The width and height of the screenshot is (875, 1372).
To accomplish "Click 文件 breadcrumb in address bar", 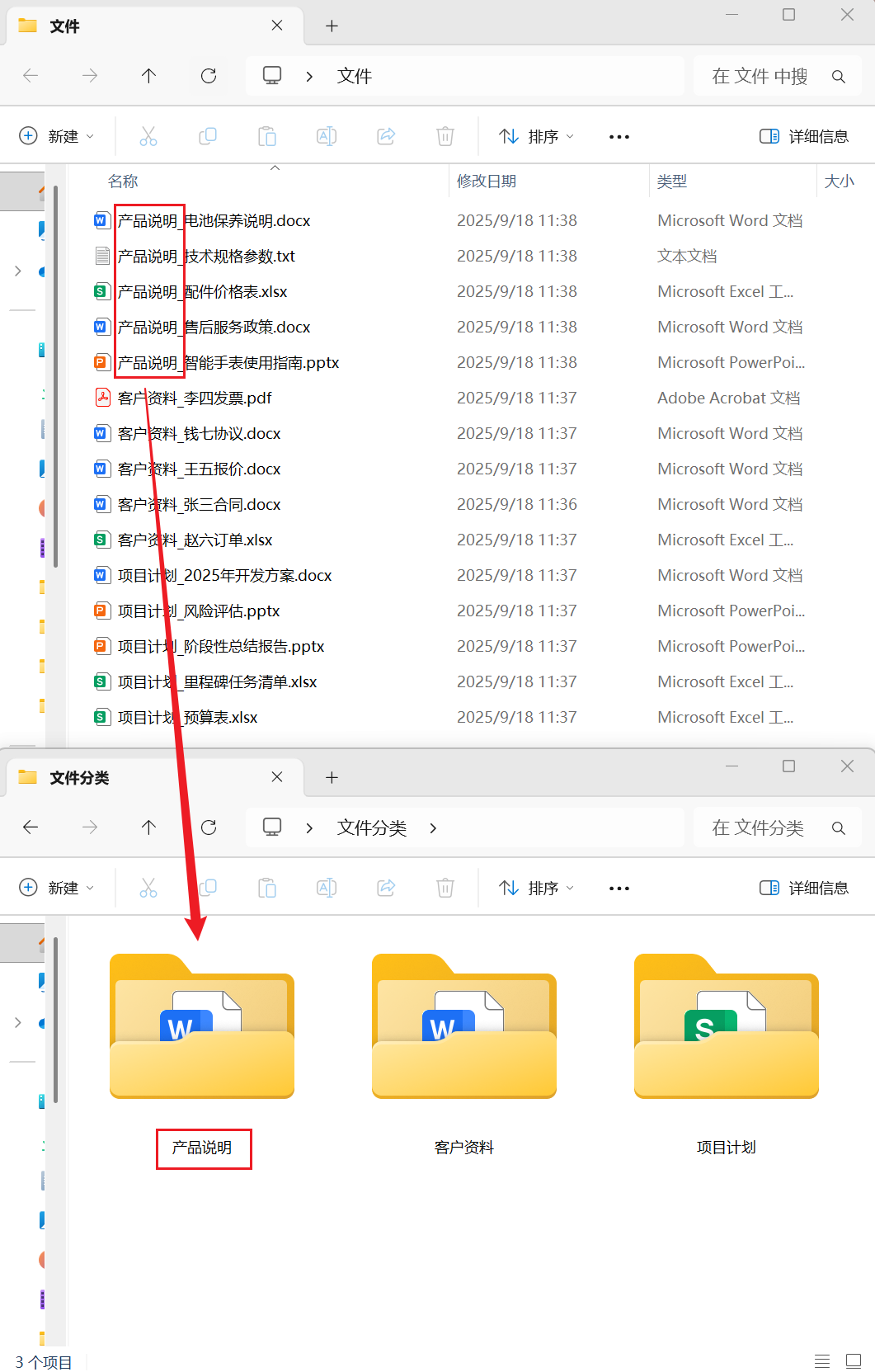I will coord(355,76).
